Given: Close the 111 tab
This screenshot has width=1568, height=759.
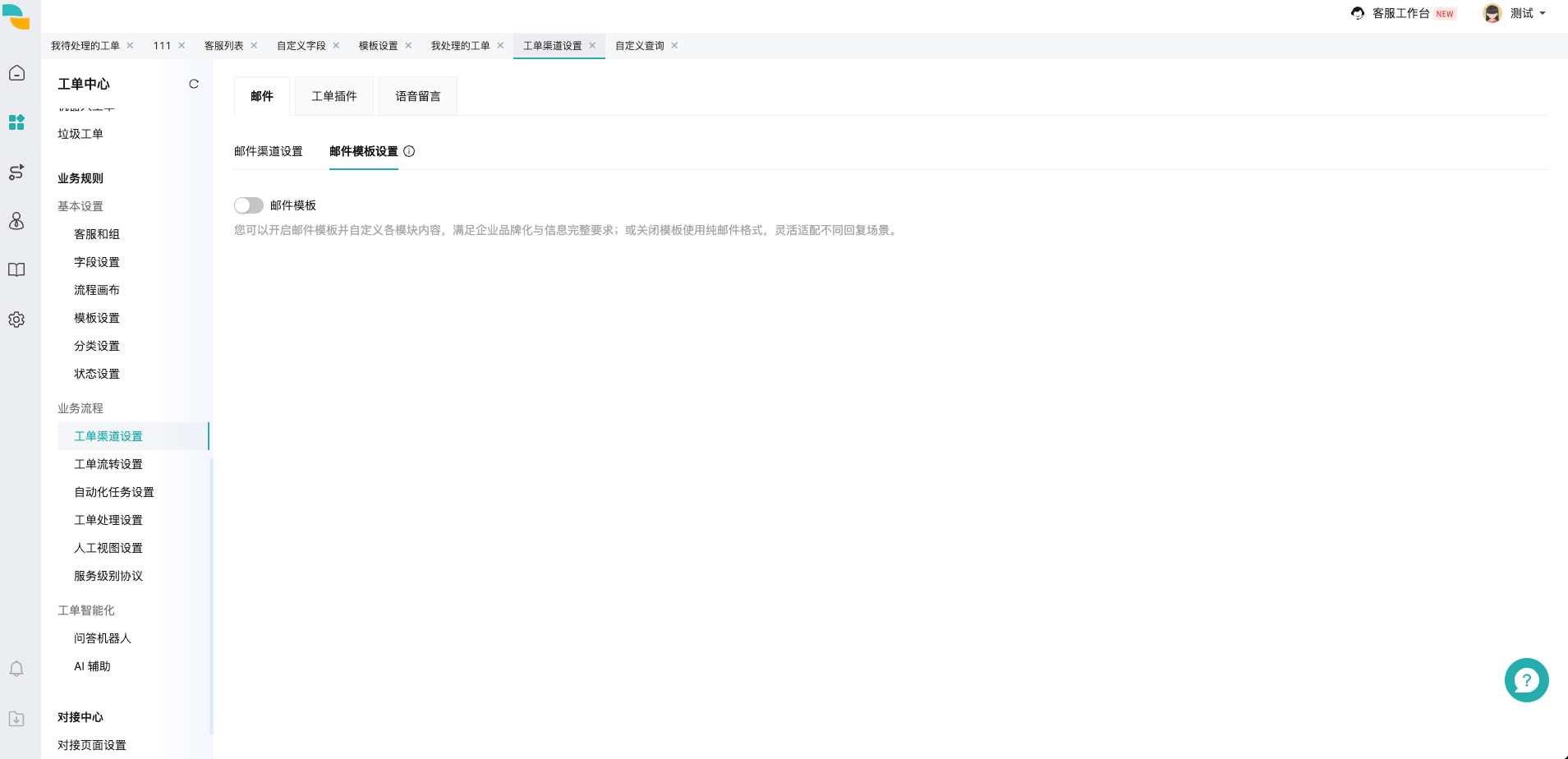Looking at the screenshot, I should click(182, 45).
